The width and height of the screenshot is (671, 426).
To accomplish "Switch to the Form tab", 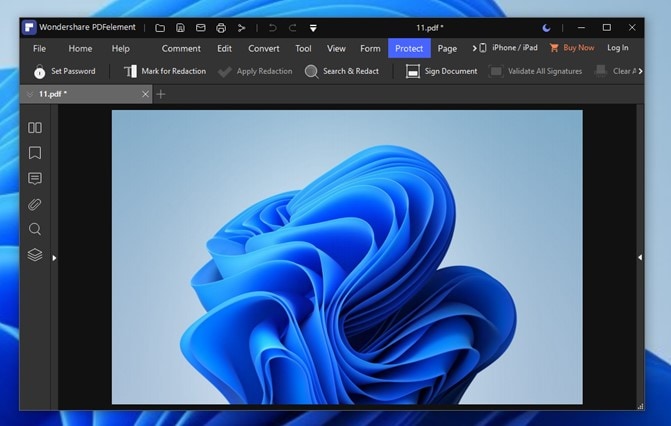I will 370,48.
